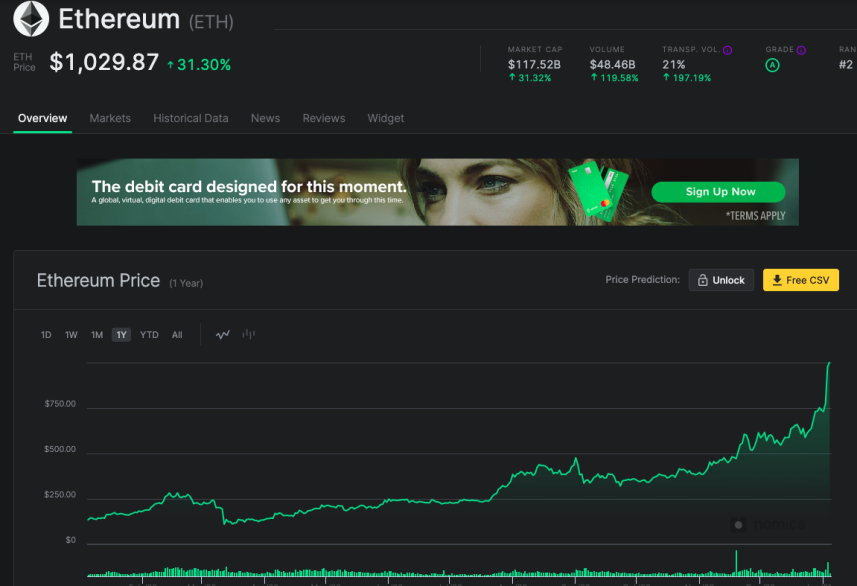The height and width of the screenshot is (586, 857).
Task: Click the padlock icon on Unlock
Action: pos(703,280)
